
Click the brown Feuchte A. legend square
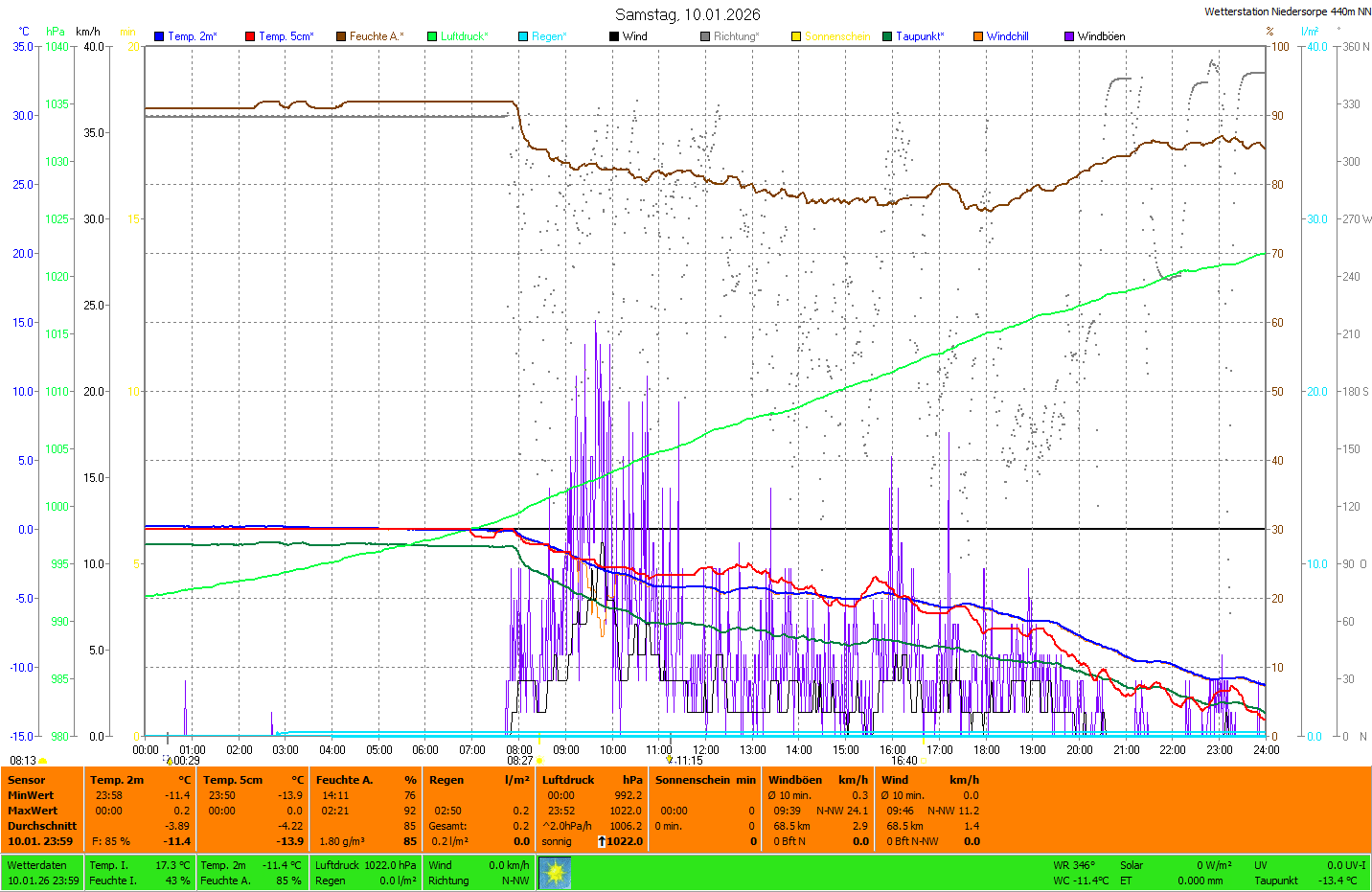coord(341,36)
